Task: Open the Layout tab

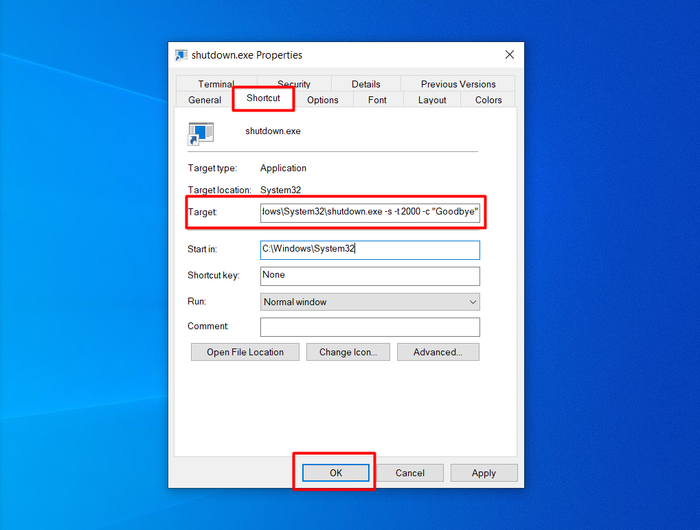Action: coord(432,100)
